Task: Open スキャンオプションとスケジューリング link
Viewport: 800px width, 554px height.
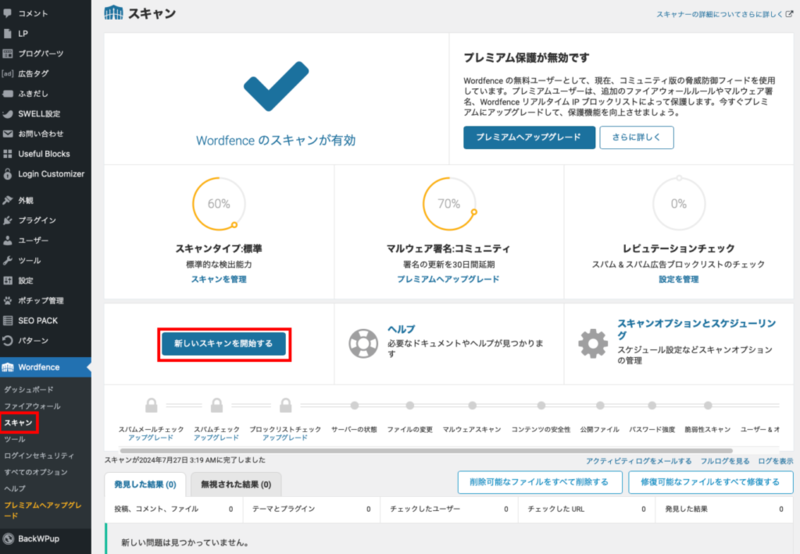Action: coord(696,330)
